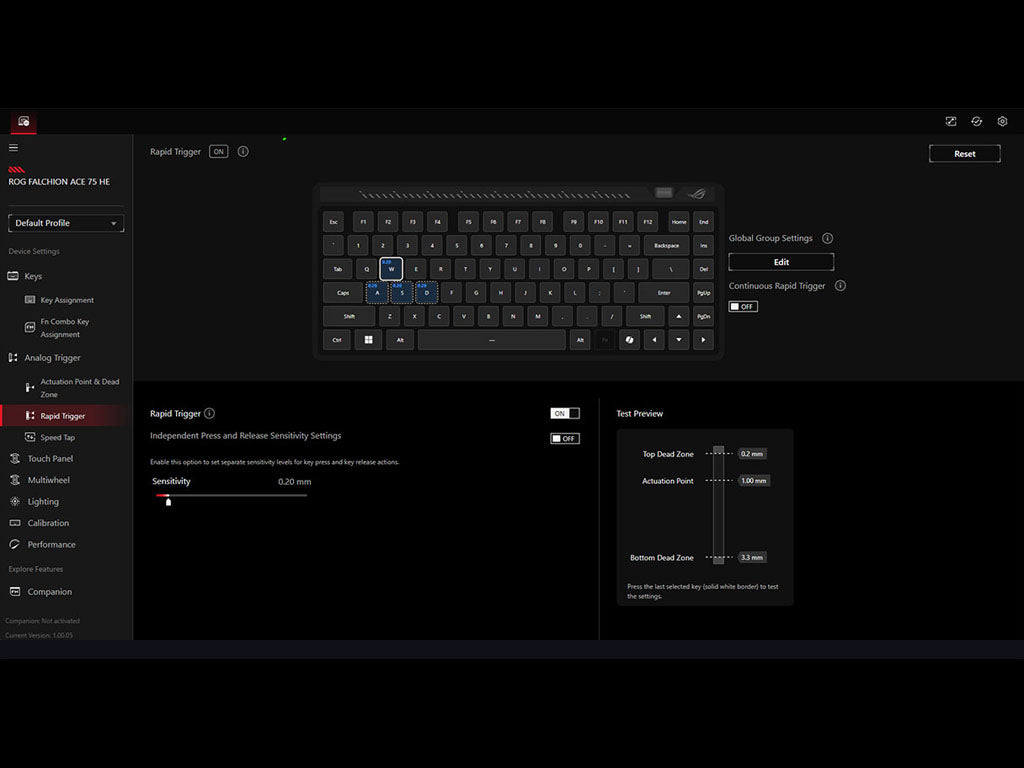Viewport: 1024px width, 768px height.
Task: Select the left arrow key on the keyboard
Action: (x=654, y=340)
